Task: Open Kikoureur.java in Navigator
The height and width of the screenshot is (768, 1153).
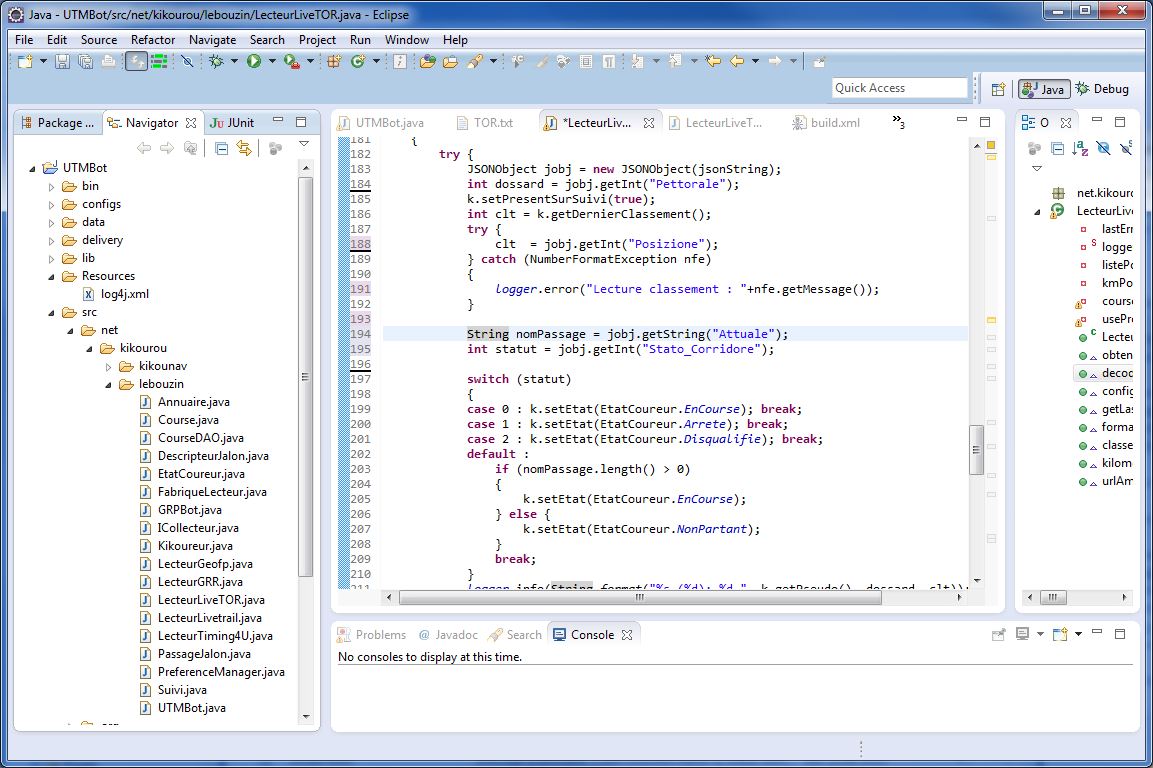Action: [195, 546]
